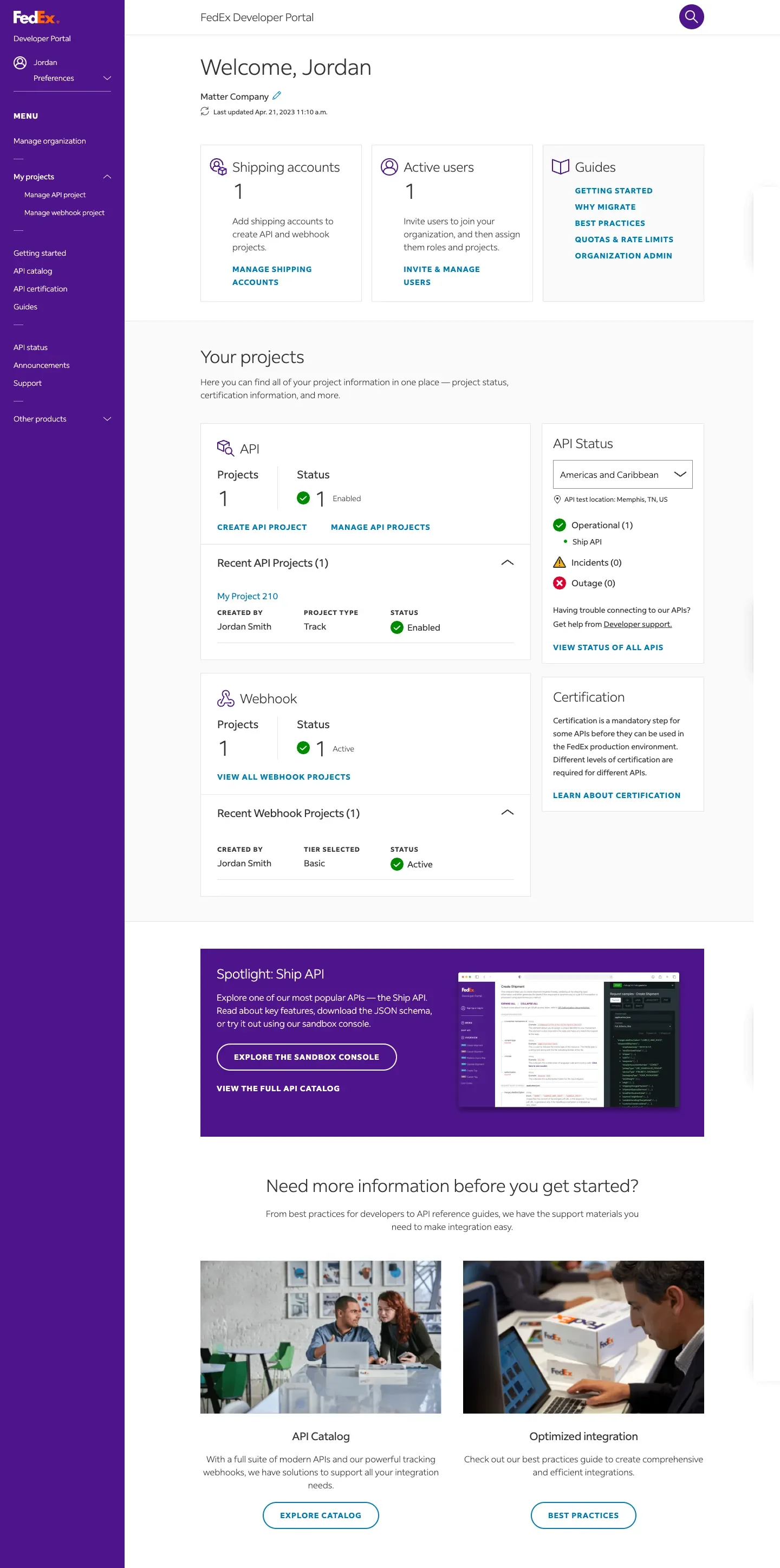Click the Shipping accounts icon
This screenshot has height=1568, width=780.
(218, 167)
